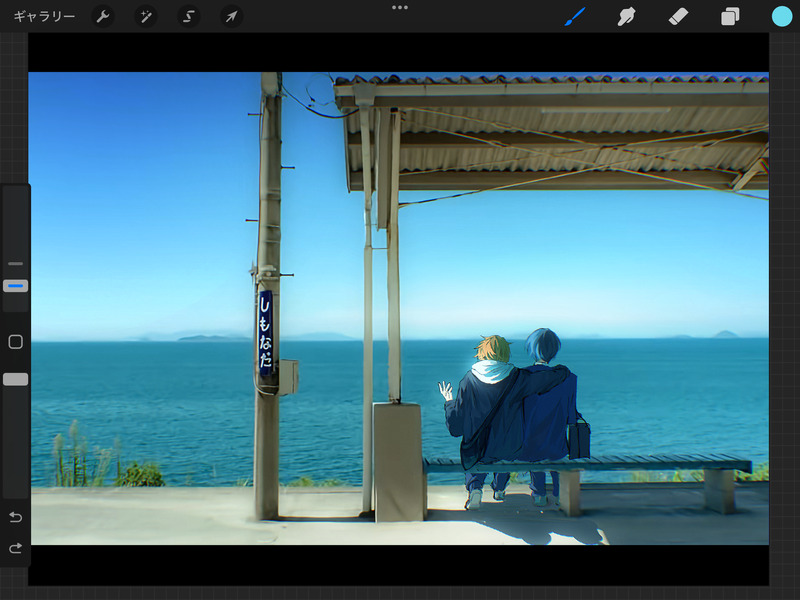Activate the Transform arrow tool

(231, 16)
